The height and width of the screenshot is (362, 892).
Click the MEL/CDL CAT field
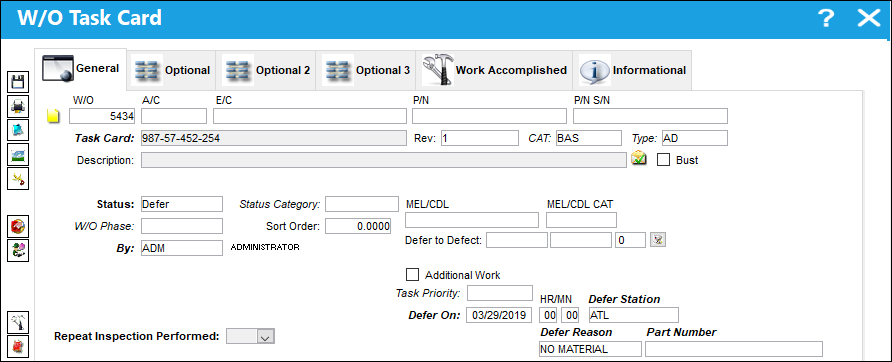[581, 220]
